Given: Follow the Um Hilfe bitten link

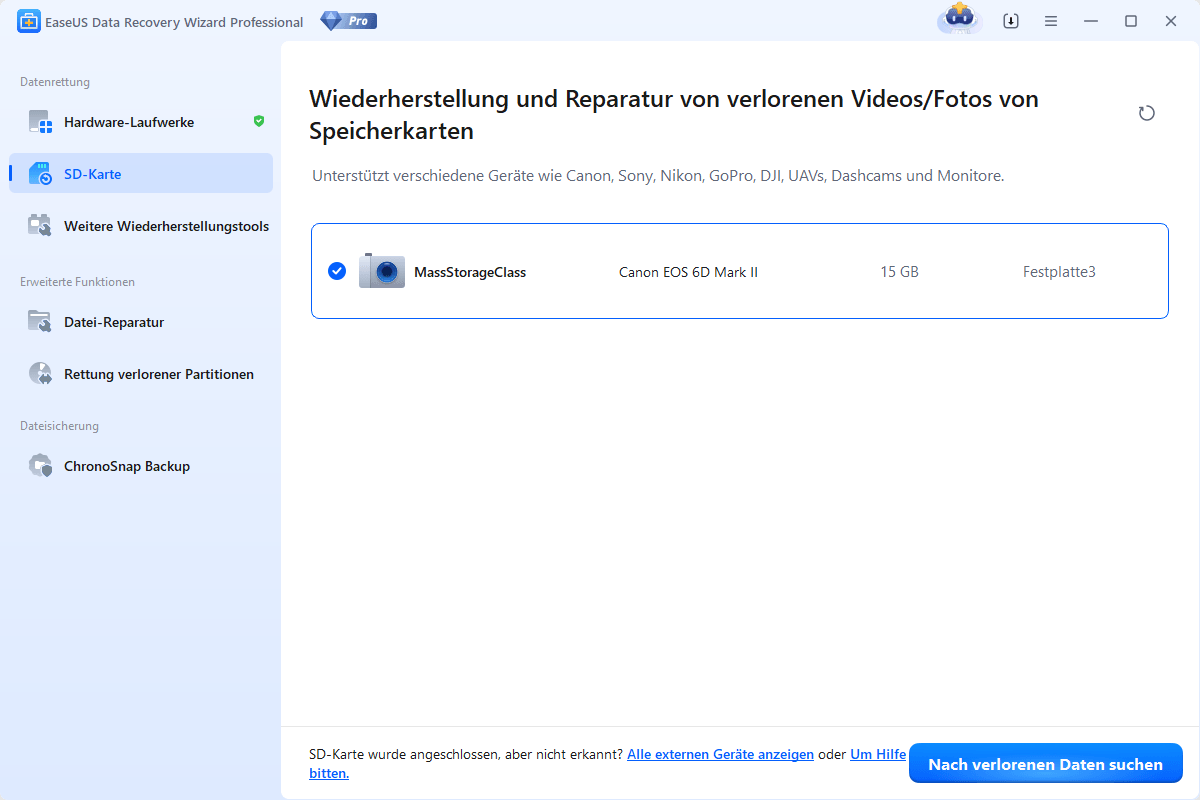Looking at the screenshot, I should (x=878, y=755).
